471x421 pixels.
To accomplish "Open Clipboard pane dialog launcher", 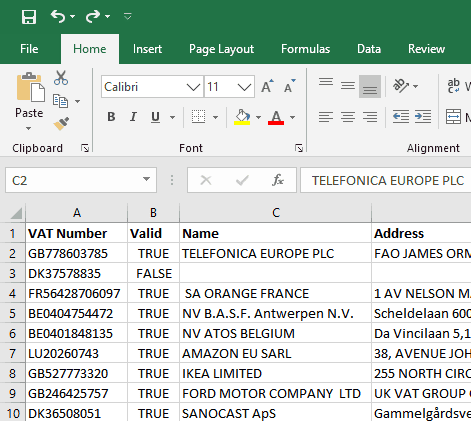I will (x=85, y=148).
